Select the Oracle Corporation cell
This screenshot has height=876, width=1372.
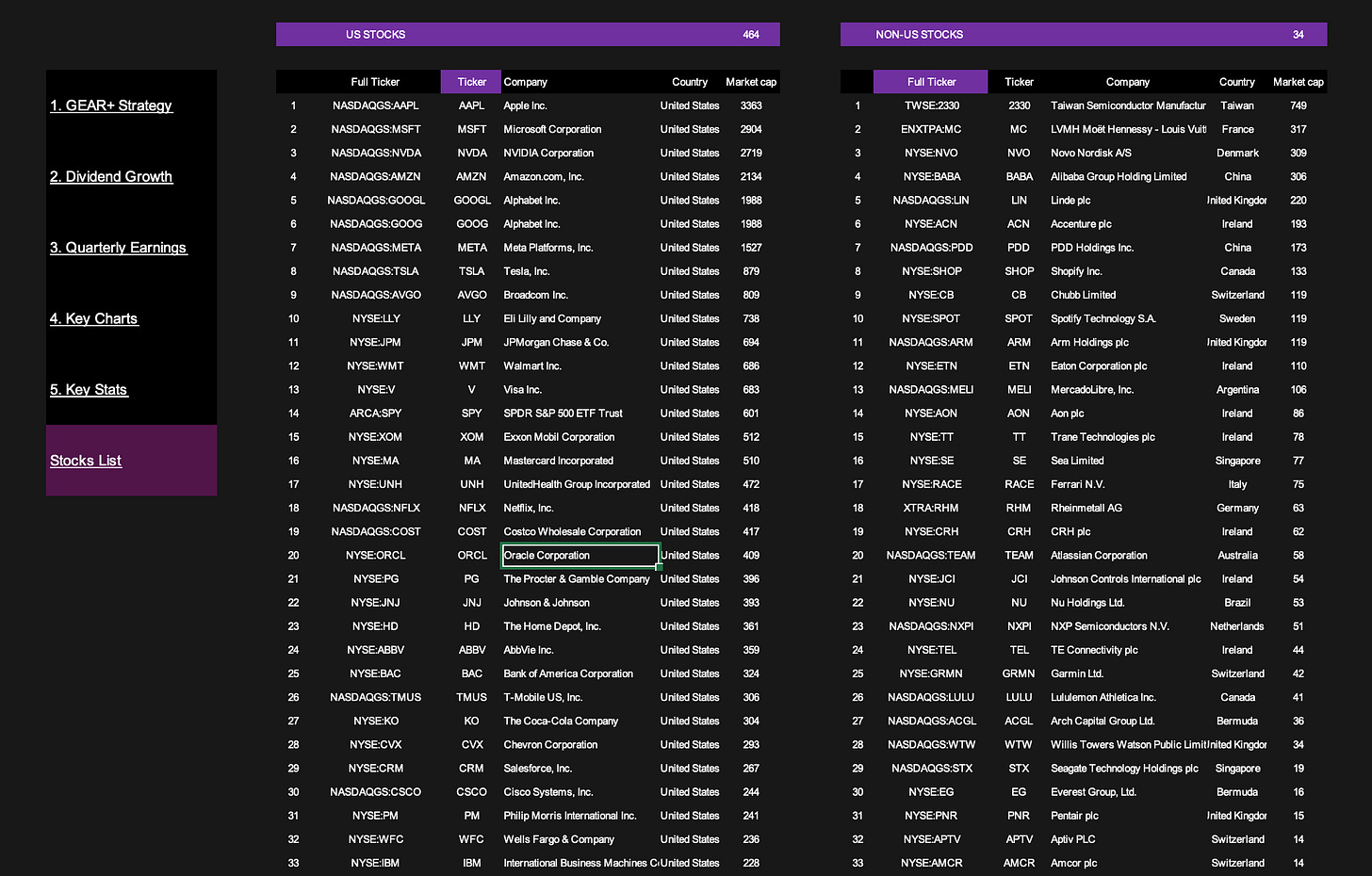pos(580,556)
